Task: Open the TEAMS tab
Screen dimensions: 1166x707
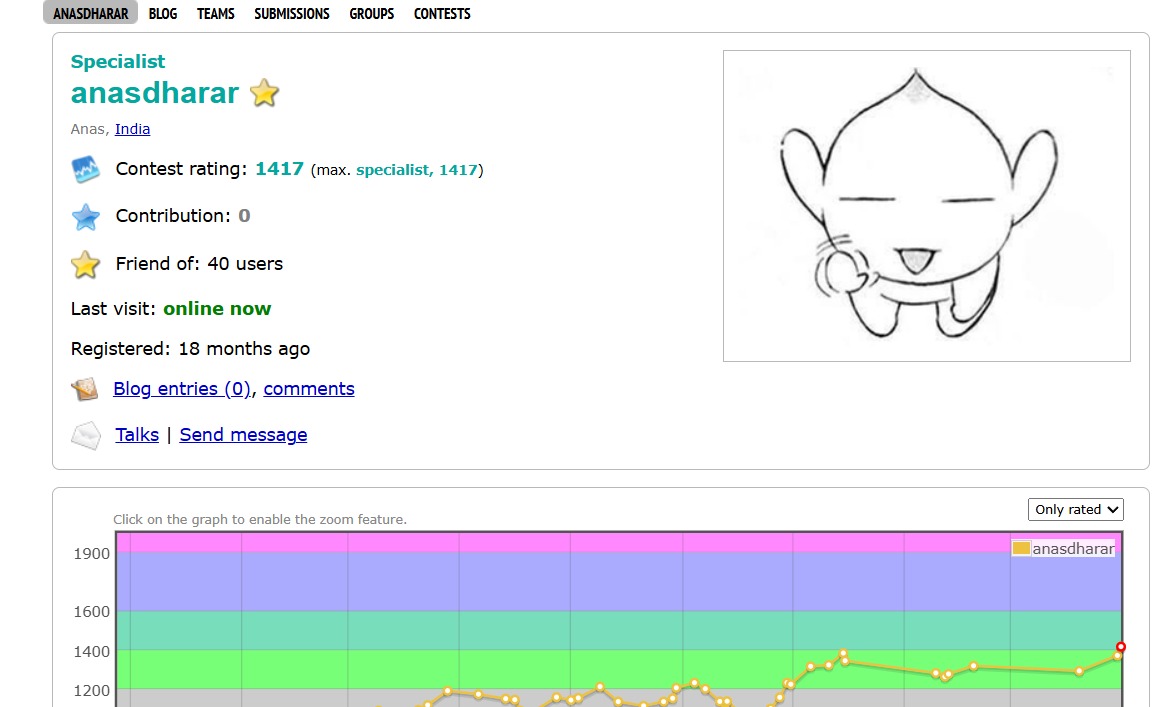Action: [x=216, y=13]
